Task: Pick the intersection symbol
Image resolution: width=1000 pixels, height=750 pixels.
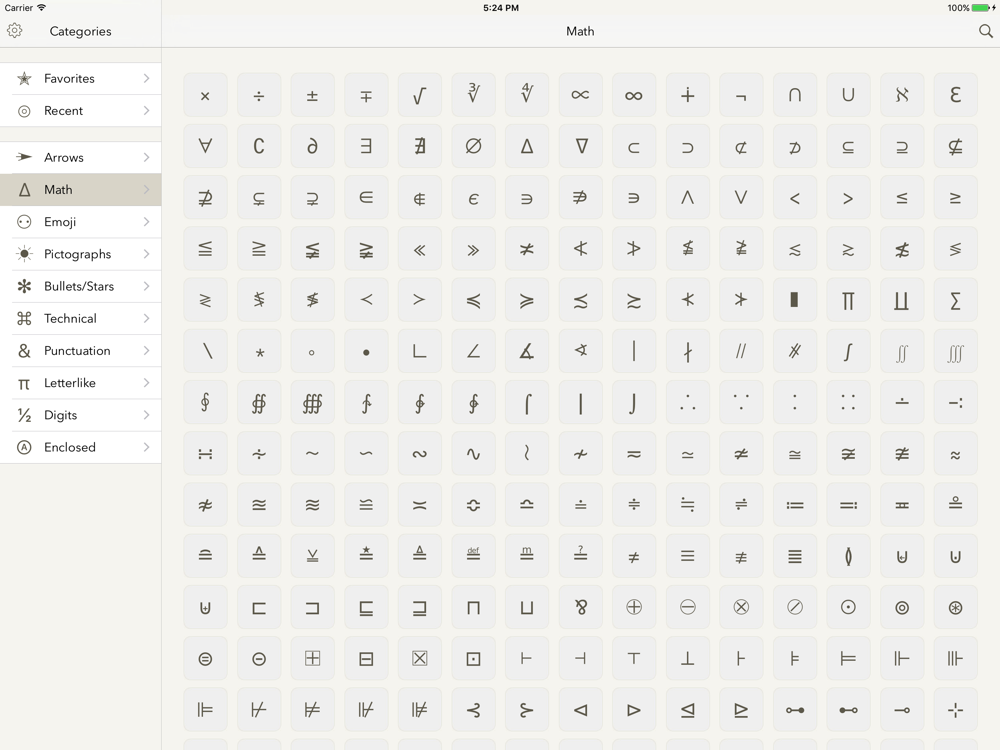Action: pyautogui.click(x=795, y=96)
